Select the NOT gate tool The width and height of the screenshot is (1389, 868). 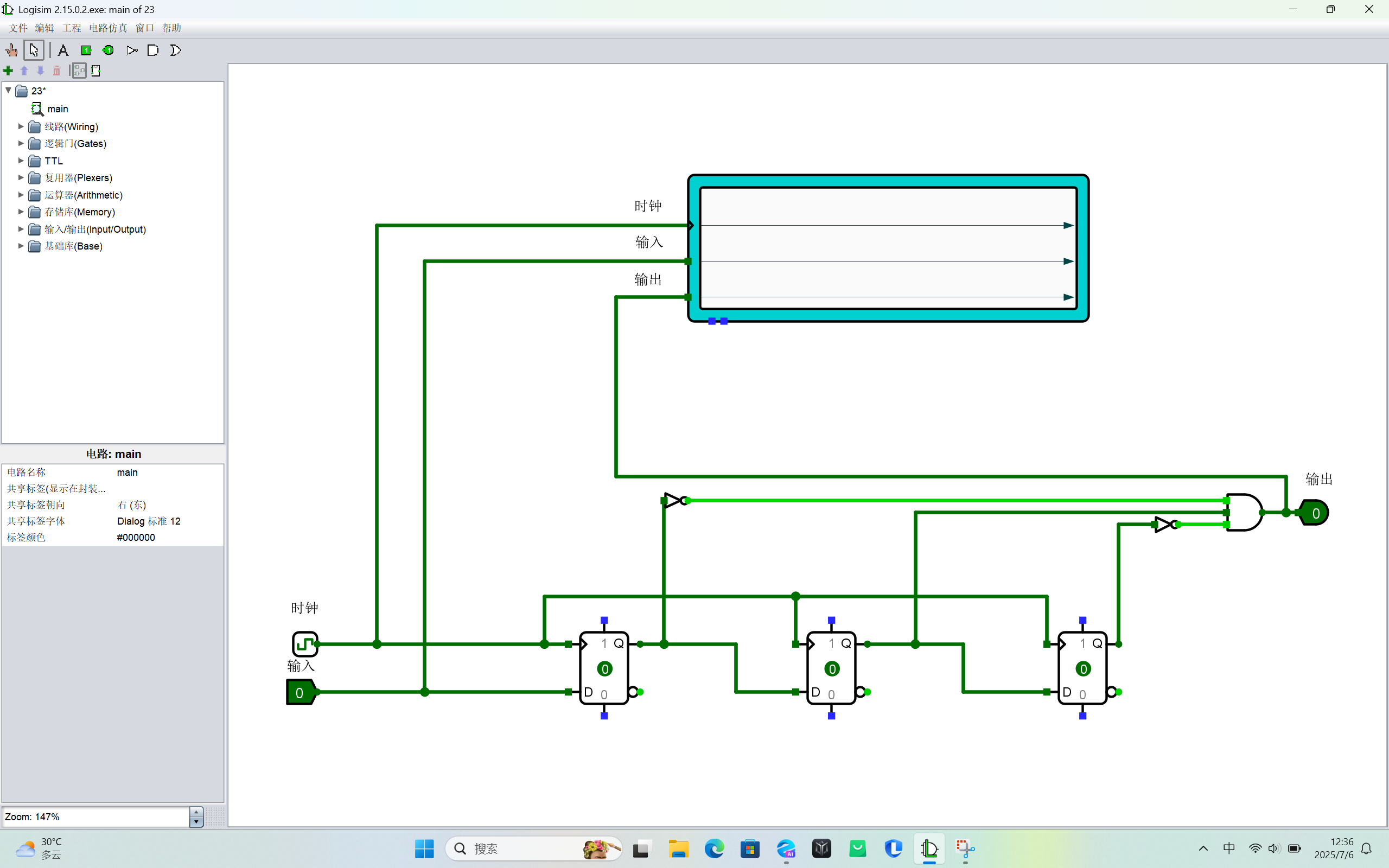tap(131, 50)
